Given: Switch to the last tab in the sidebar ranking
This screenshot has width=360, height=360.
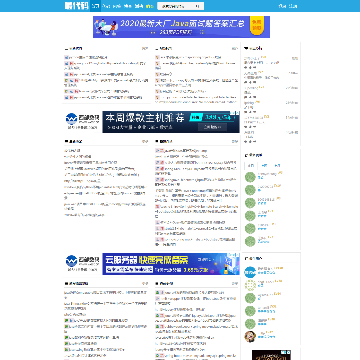Looking at the screenshot, I should (x=277, y=165).
